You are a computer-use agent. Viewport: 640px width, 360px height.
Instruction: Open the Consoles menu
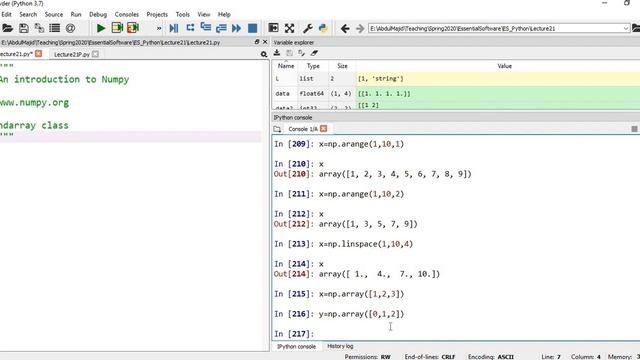coord(127,14)
